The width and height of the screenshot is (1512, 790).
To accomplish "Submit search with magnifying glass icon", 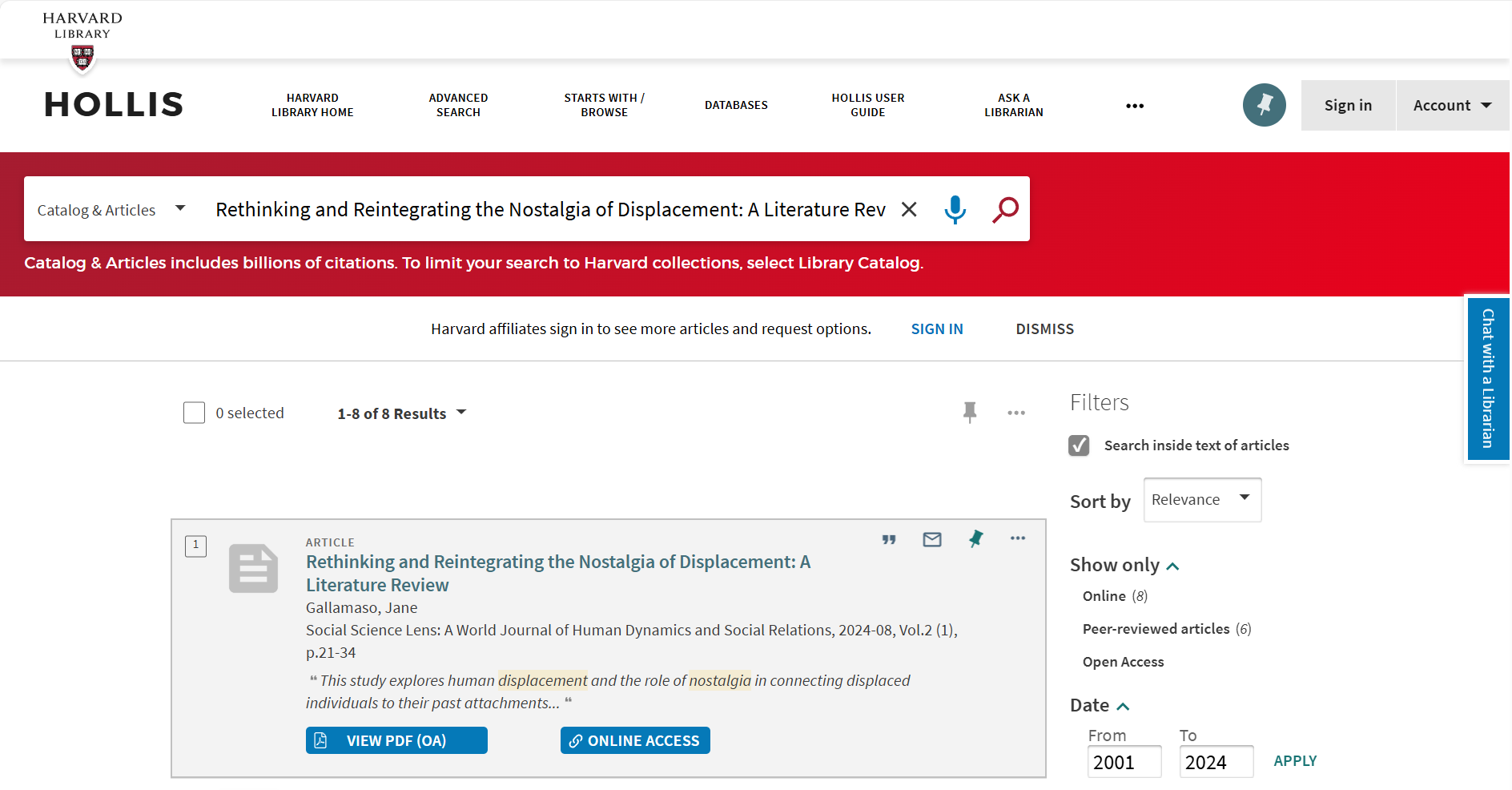I will coord(1005,209).
